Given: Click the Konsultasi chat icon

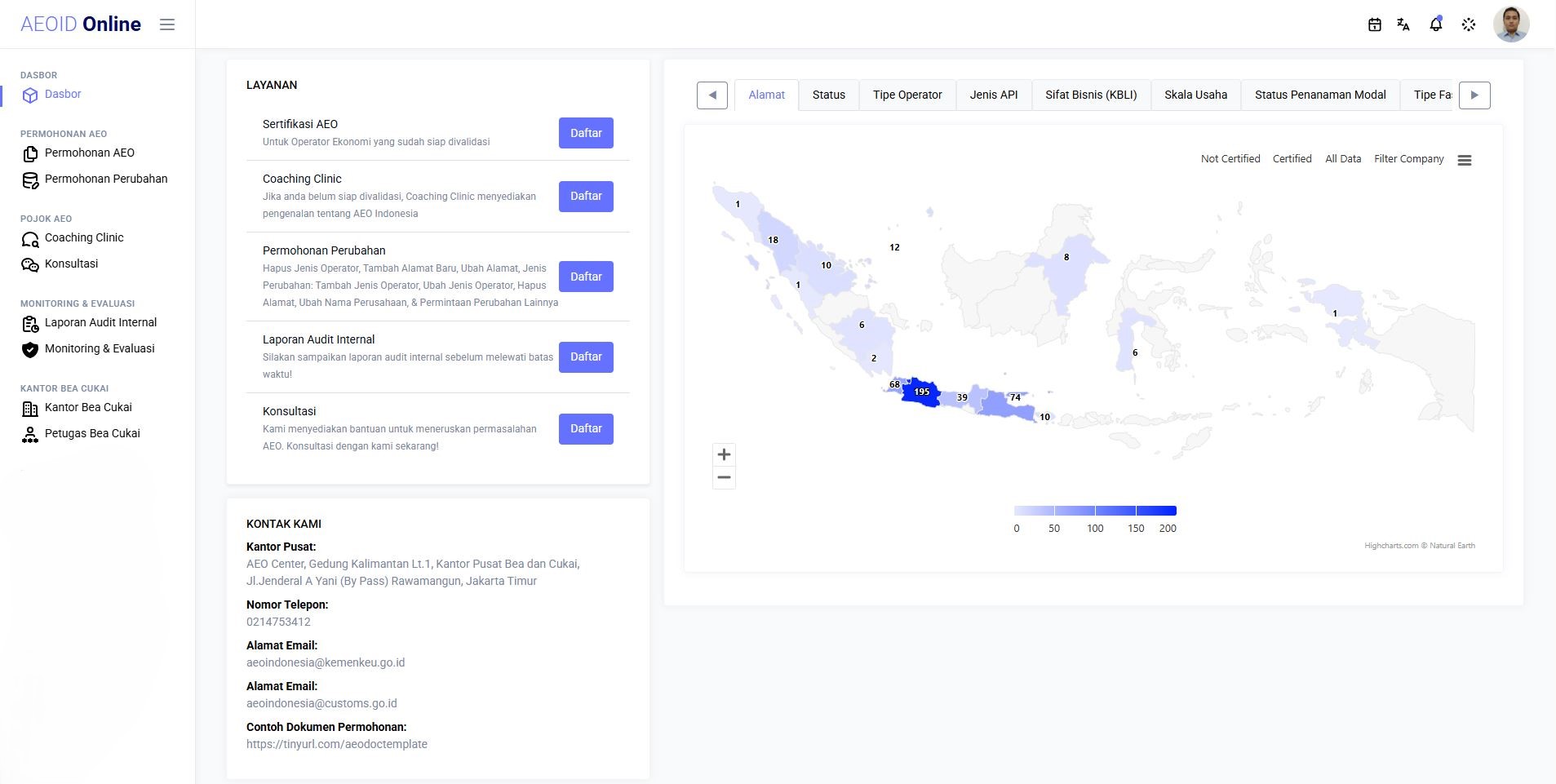Looking at the screenshot, I should tap(30, 265).
